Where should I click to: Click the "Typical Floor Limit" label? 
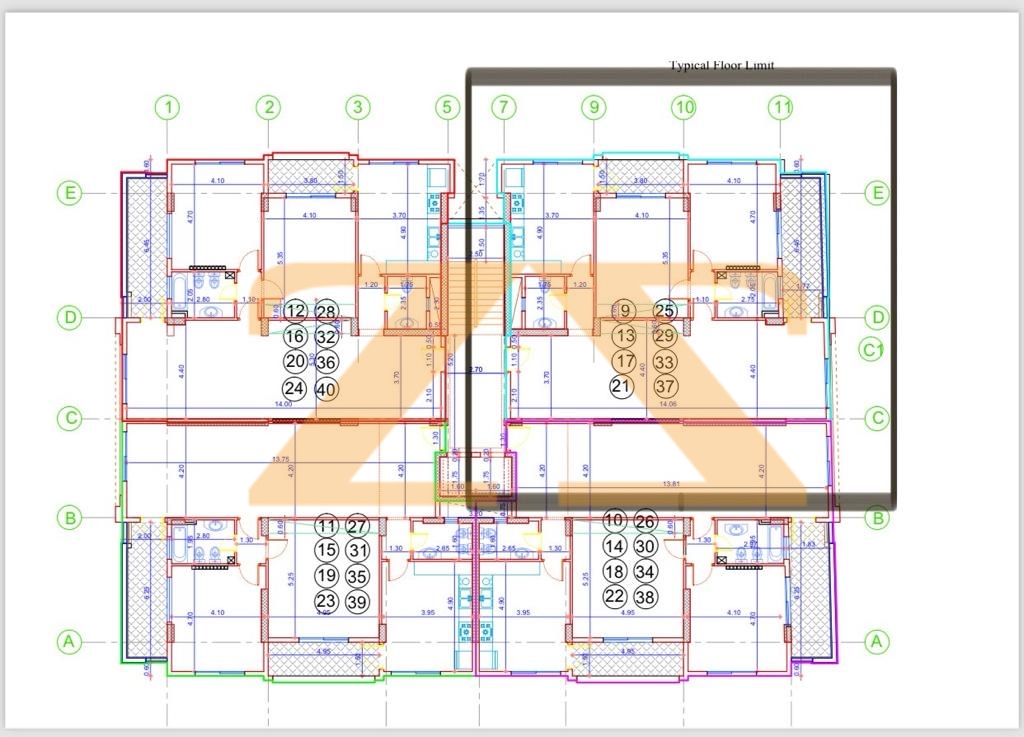(x=721, y=65)
